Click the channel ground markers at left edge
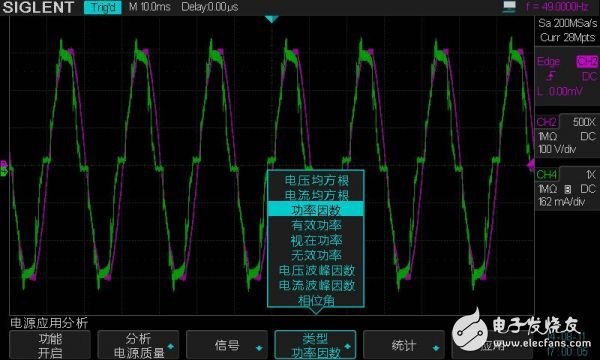 pyautogui.click(x=4, y=168)
